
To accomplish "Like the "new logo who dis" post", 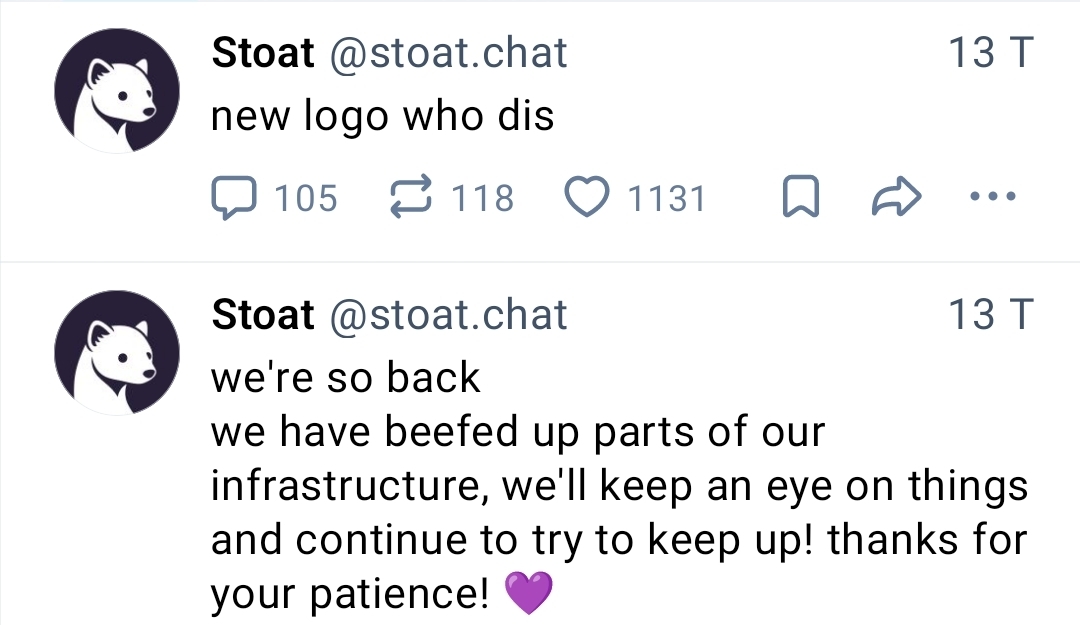I will (x=588, y=197).
